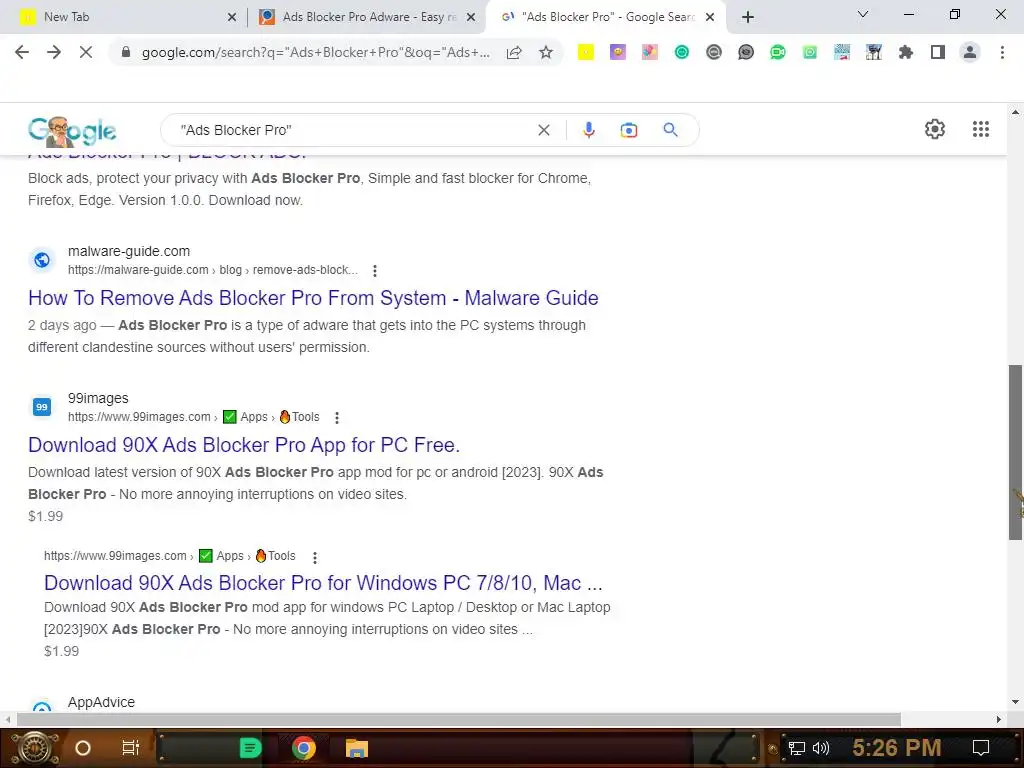Open more options for second 99images result
Screen dimensions: 1024x768
pos(315,557)
